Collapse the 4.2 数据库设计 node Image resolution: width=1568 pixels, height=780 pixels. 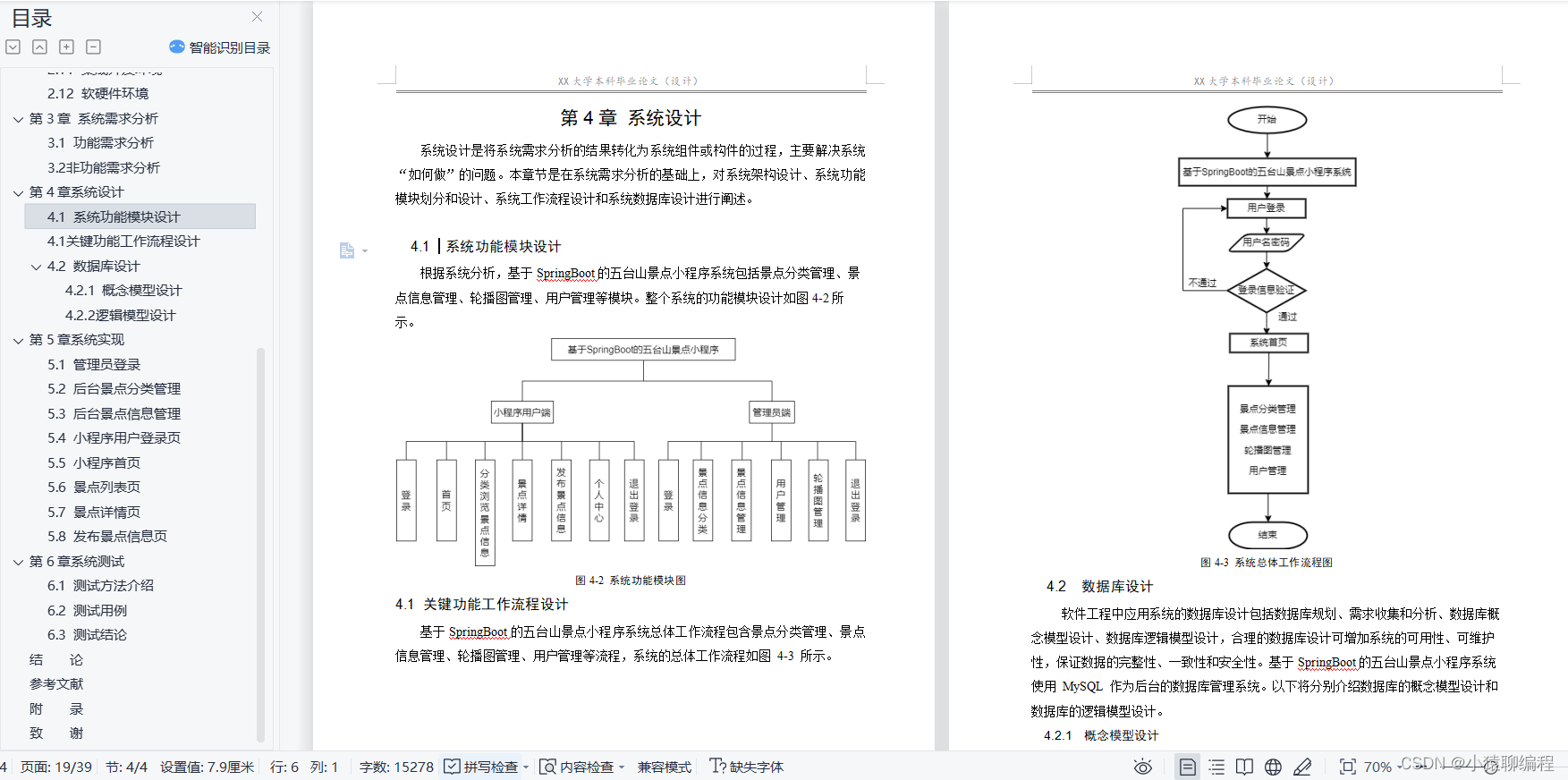36,267
